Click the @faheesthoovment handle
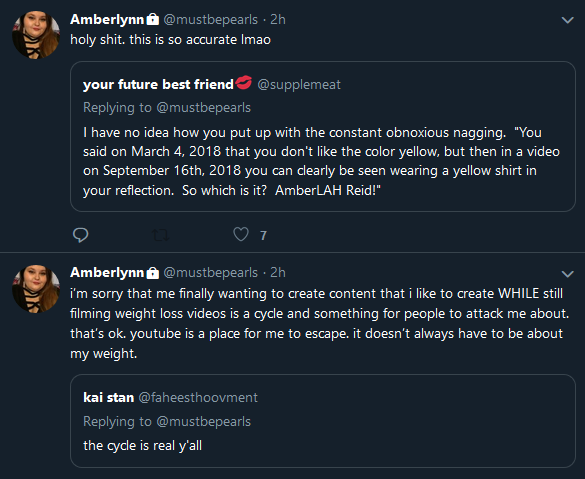The height and width of the screenshot is (479, 585). pos(198,397)
